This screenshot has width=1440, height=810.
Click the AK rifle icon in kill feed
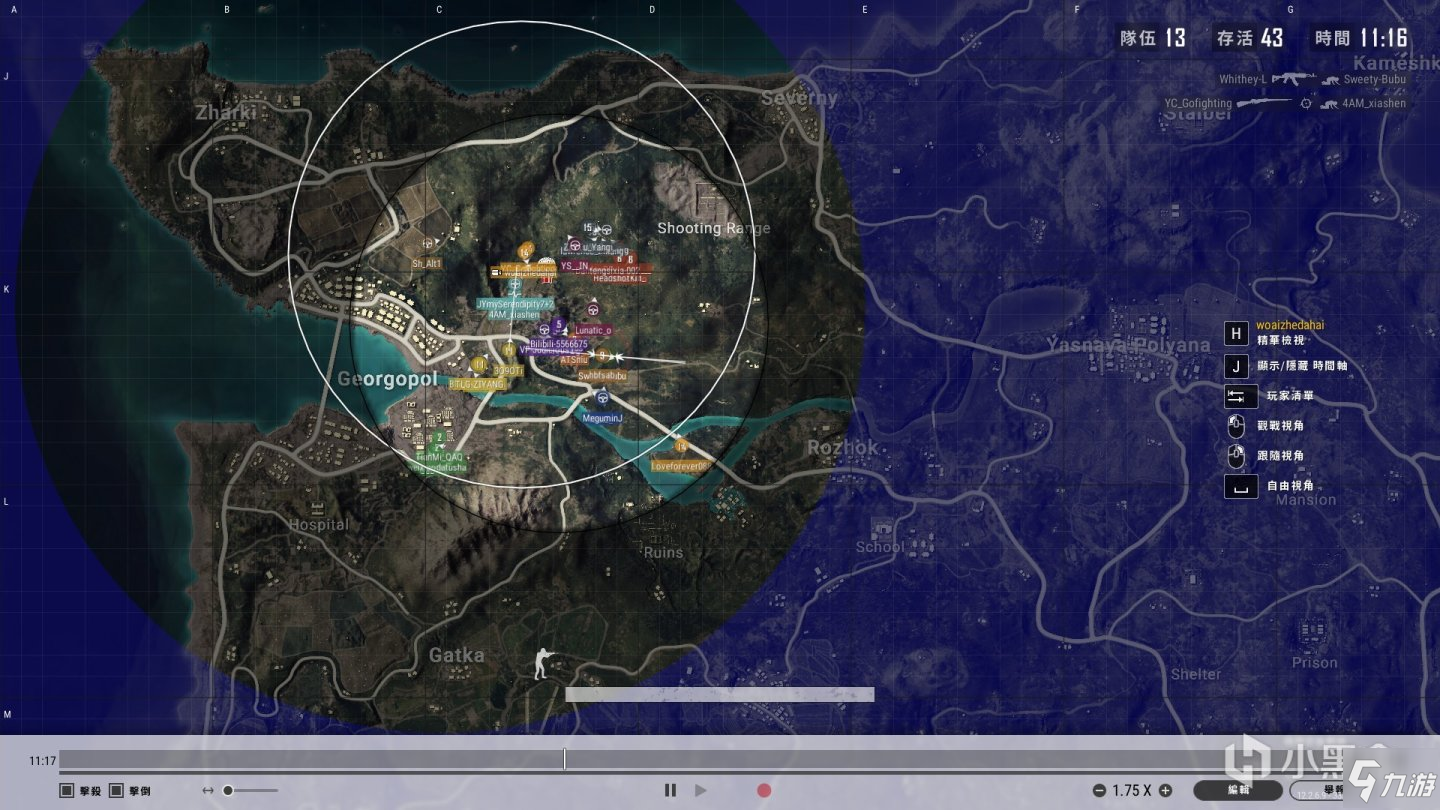(1294, 79)
